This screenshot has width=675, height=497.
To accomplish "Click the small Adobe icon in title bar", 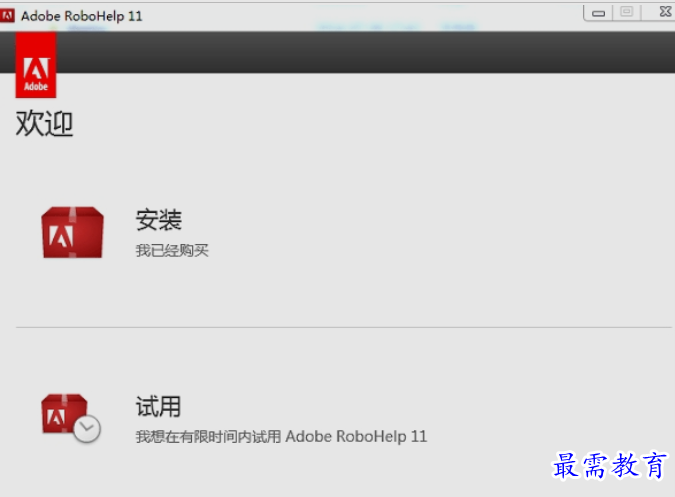I will click(7, 16).
